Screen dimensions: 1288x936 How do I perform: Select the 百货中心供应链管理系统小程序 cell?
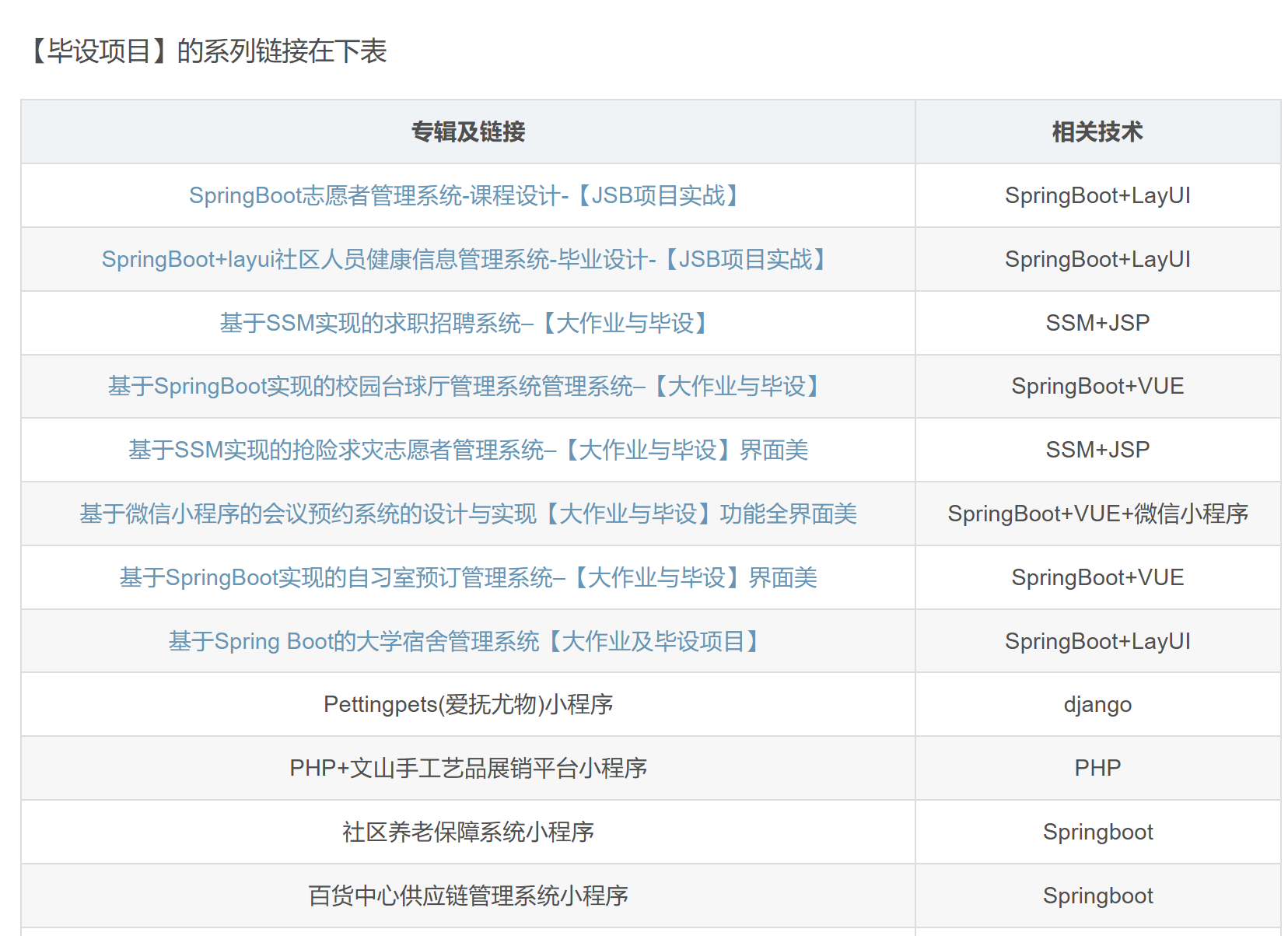(x=468, y=896)
